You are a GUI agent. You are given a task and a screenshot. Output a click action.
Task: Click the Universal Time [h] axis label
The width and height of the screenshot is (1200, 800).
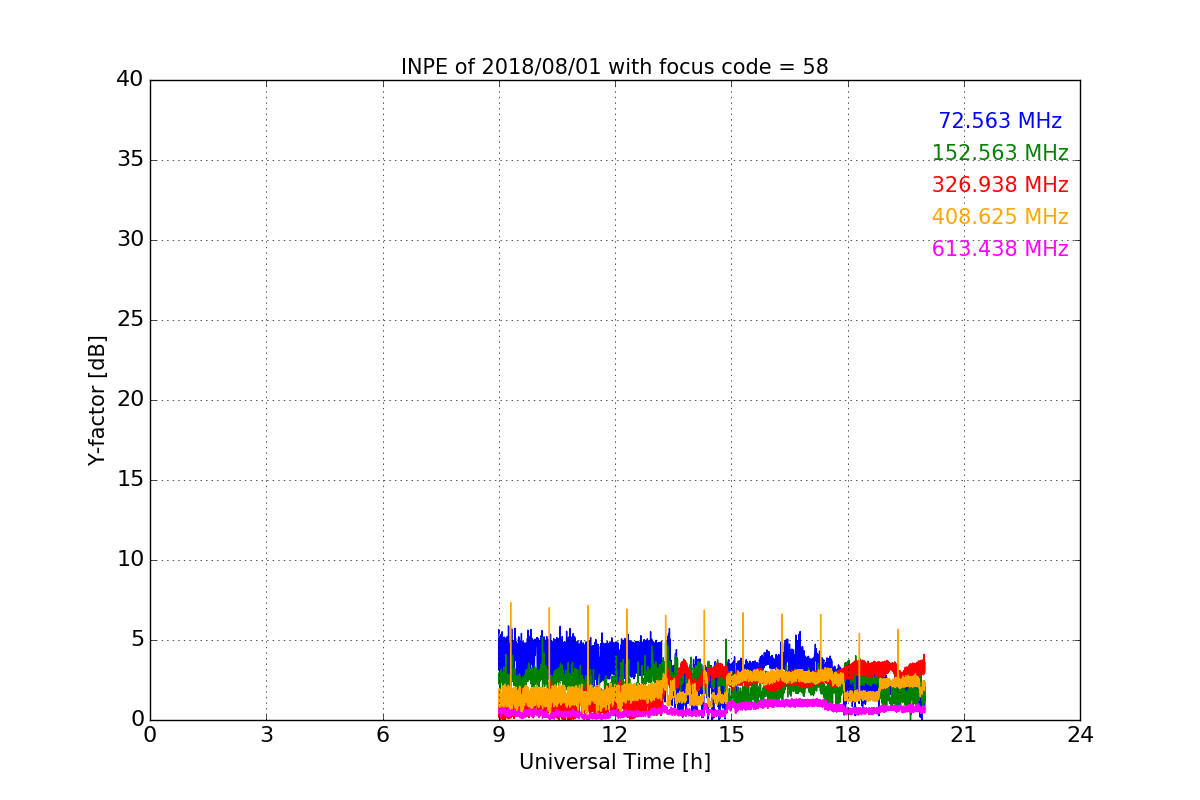(614, 762)
